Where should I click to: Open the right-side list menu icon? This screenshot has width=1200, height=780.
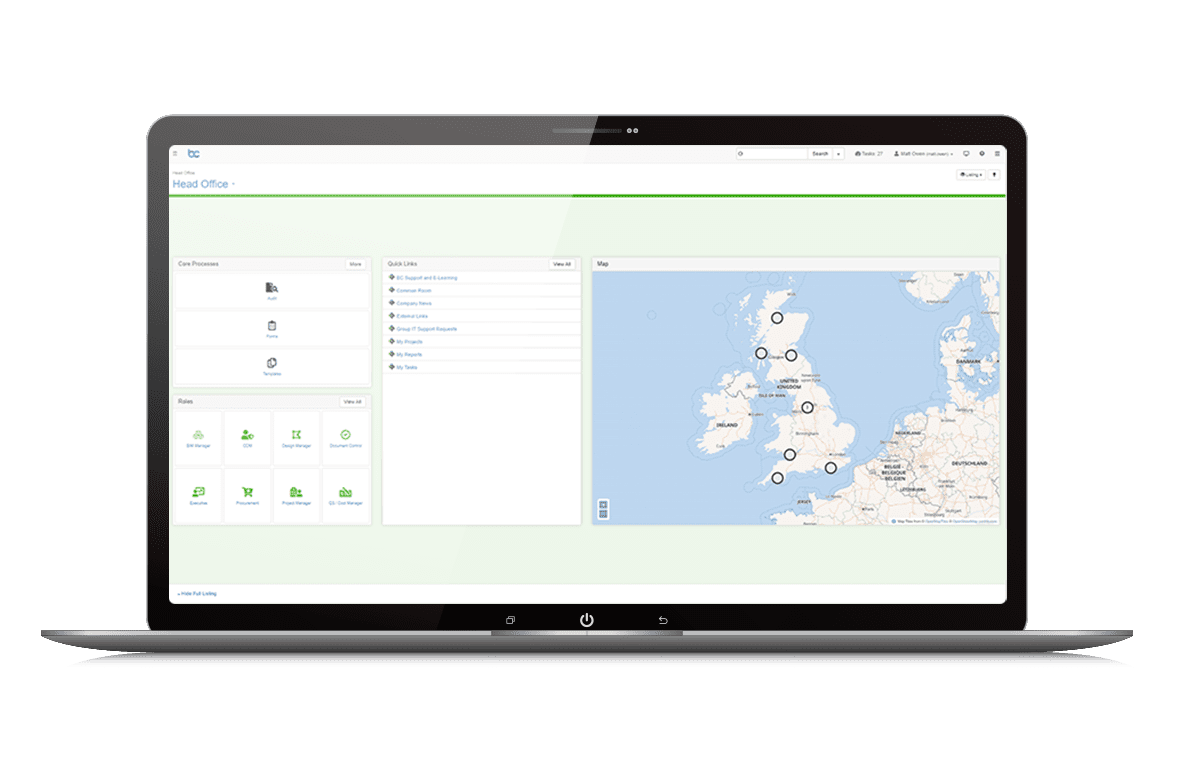[997, 154]
